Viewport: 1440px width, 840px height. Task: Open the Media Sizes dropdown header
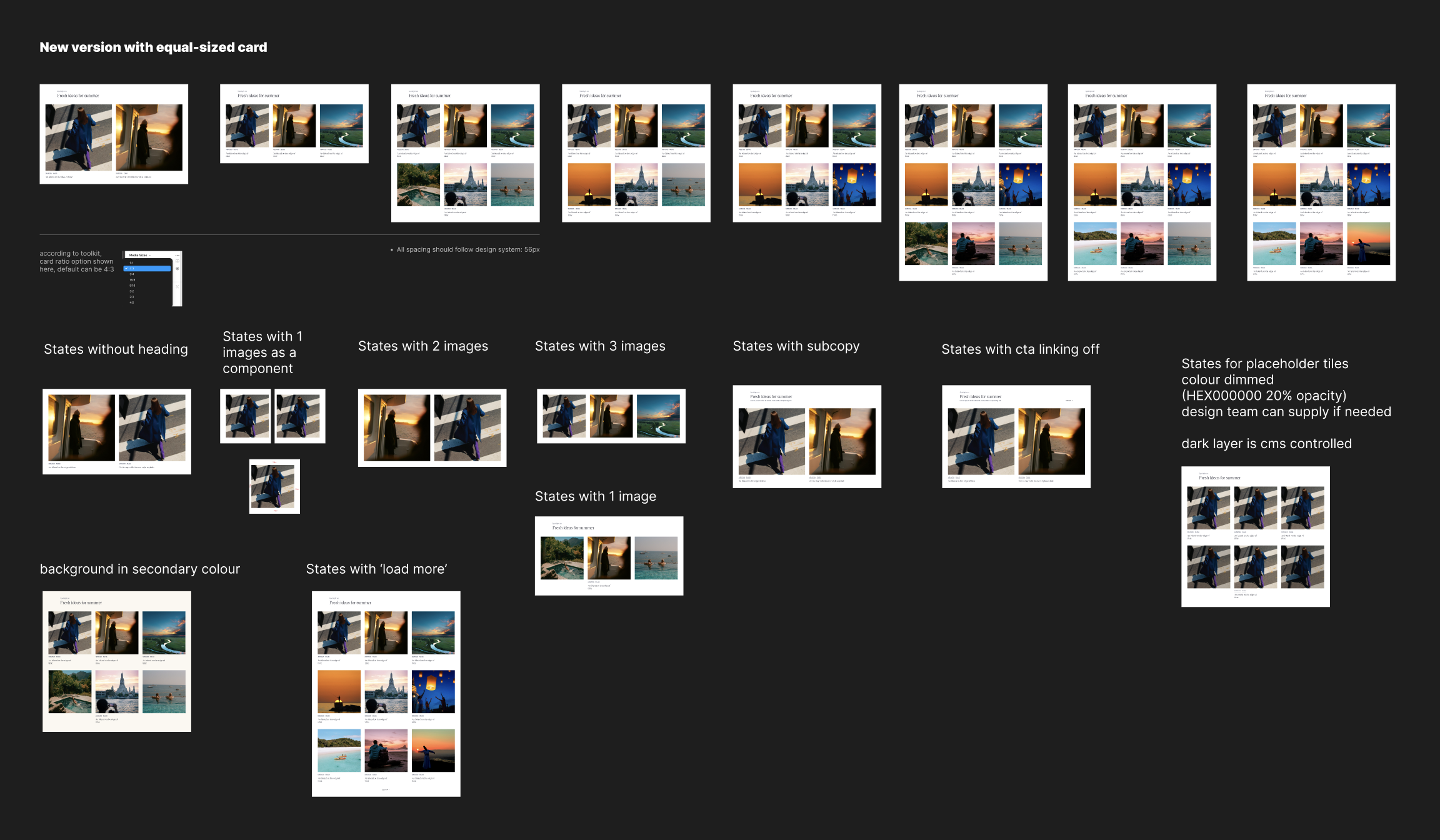pos(140,255)
